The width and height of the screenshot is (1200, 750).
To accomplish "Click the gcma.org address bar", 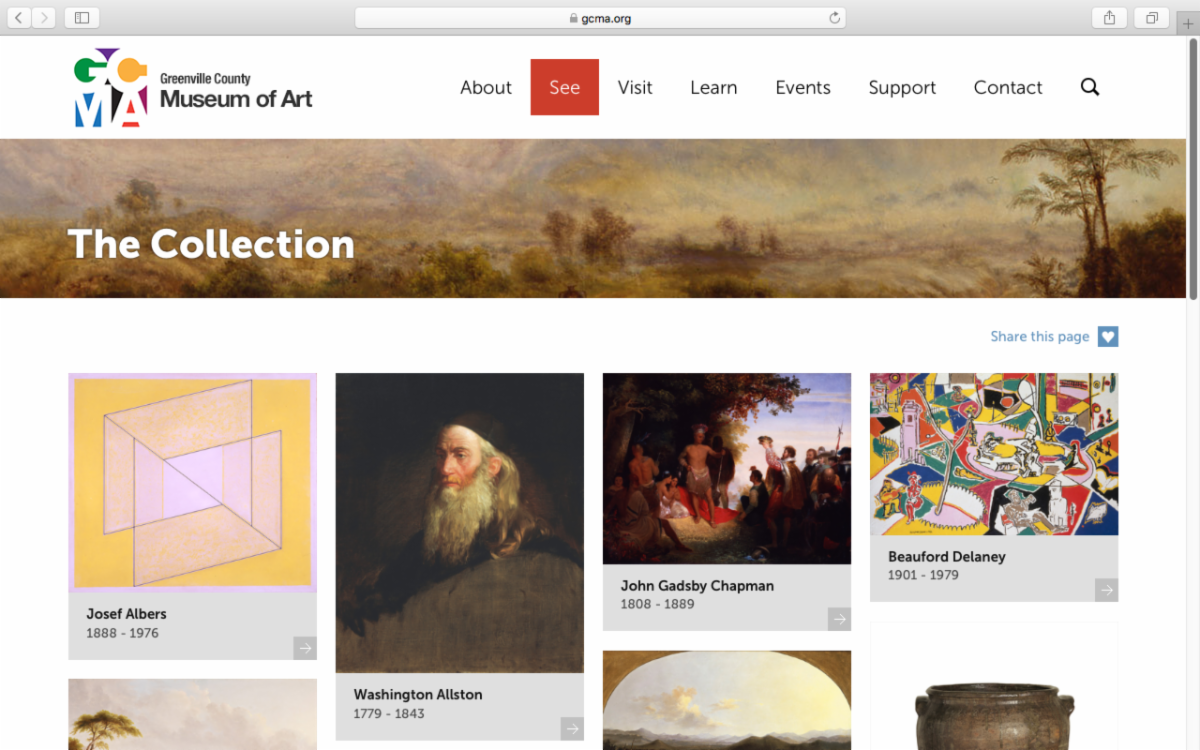I will point(600,18).
